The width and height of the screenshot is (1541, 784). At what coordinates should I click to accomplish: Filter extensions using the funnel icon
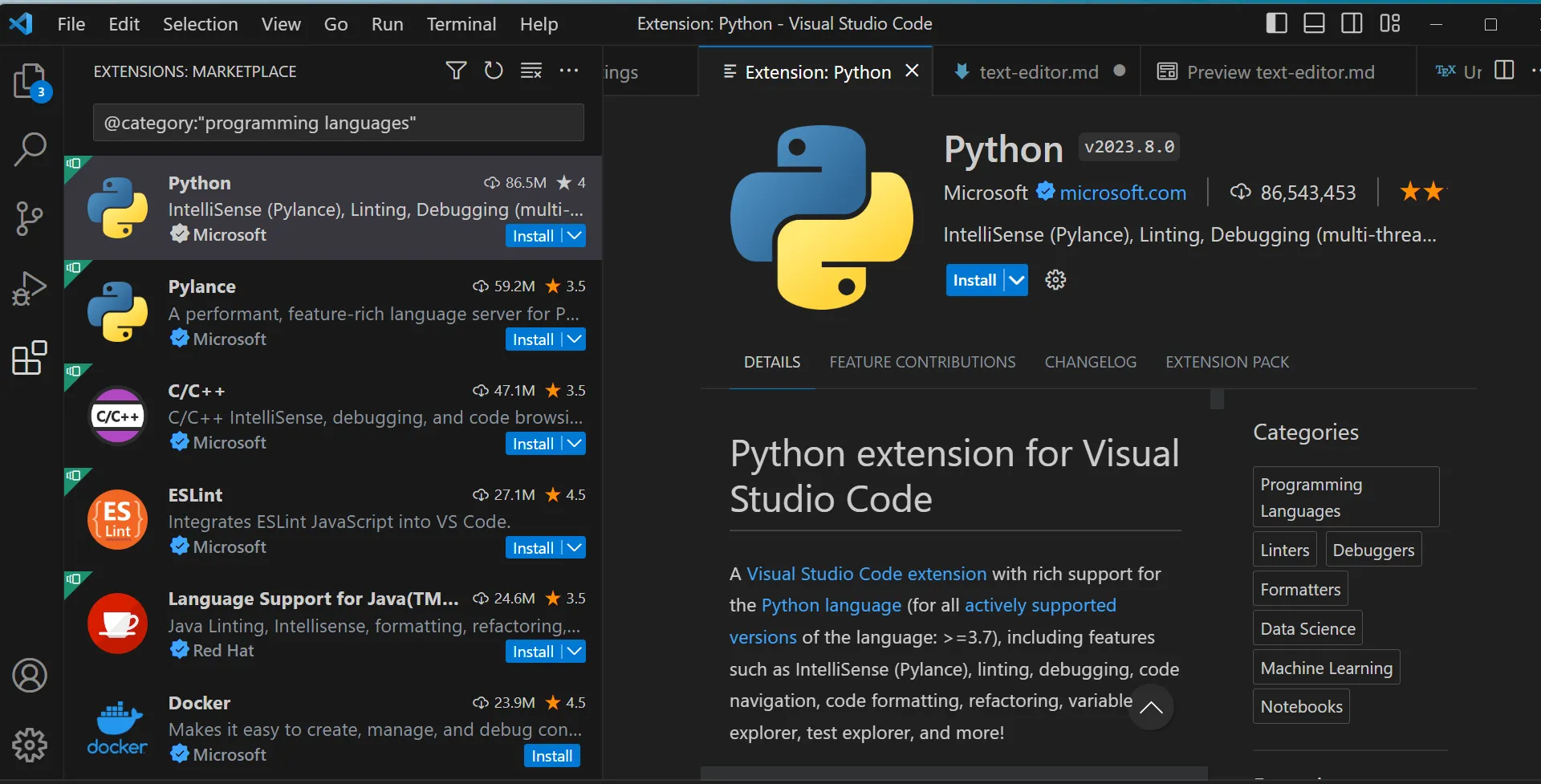coord(456,71)
